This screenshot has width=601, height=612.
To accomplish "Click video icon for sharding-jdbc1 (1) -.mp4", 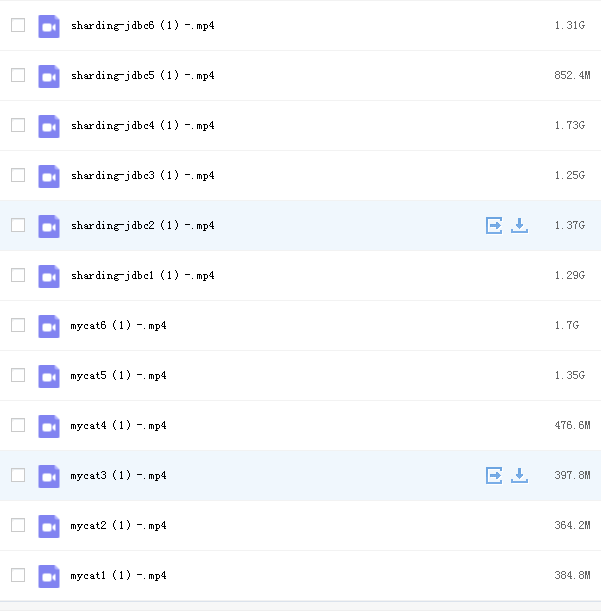I will (49, 276).
